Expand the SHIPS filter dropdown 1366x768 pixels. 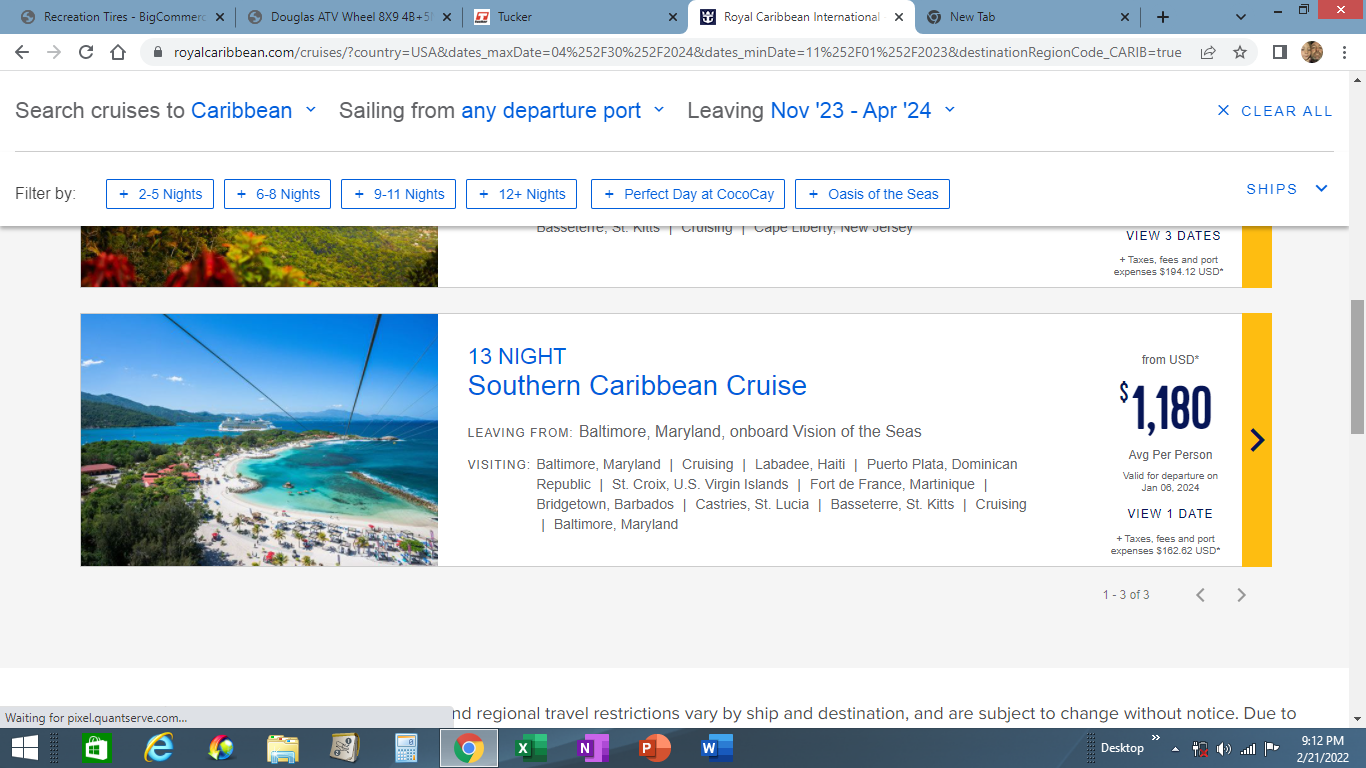(x=1287, y=189)
